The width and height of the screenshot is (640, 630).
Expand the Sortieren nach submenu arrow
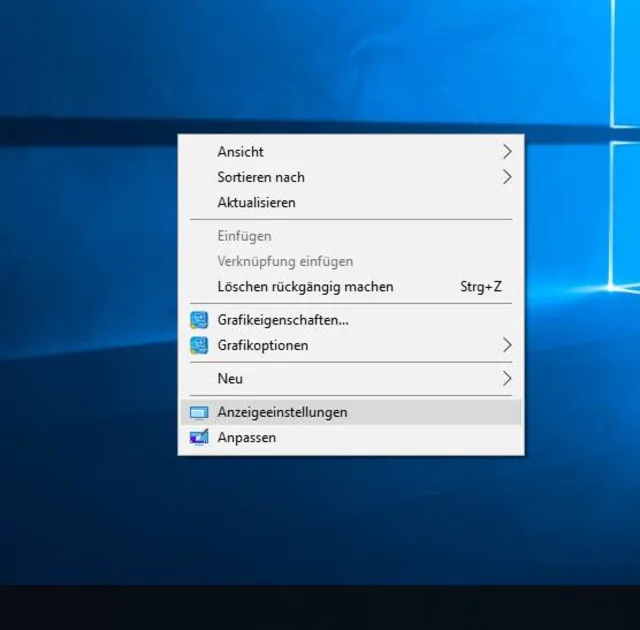pos(507,177)
